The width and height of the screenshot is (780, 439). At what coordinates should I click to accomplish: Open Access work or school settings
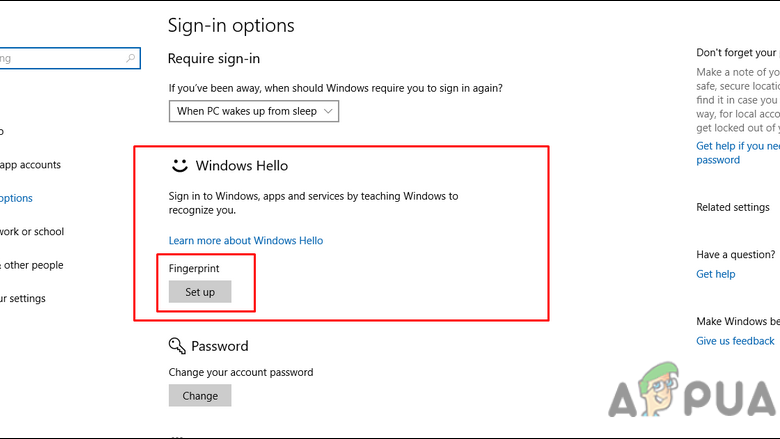[x=32, y=232]
